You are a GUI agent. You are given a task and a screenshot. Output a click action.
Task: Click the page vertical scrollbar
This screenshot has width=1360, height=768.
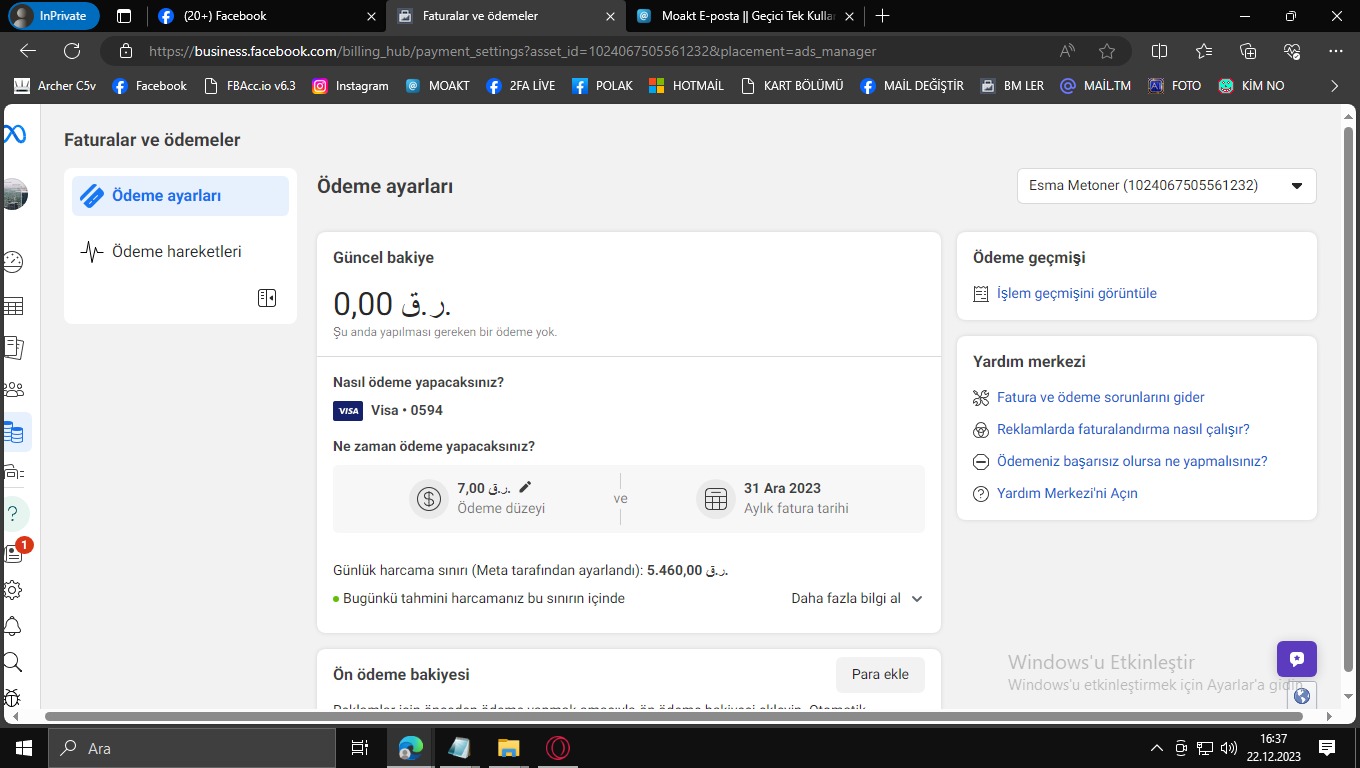(x=1348, y=400)
